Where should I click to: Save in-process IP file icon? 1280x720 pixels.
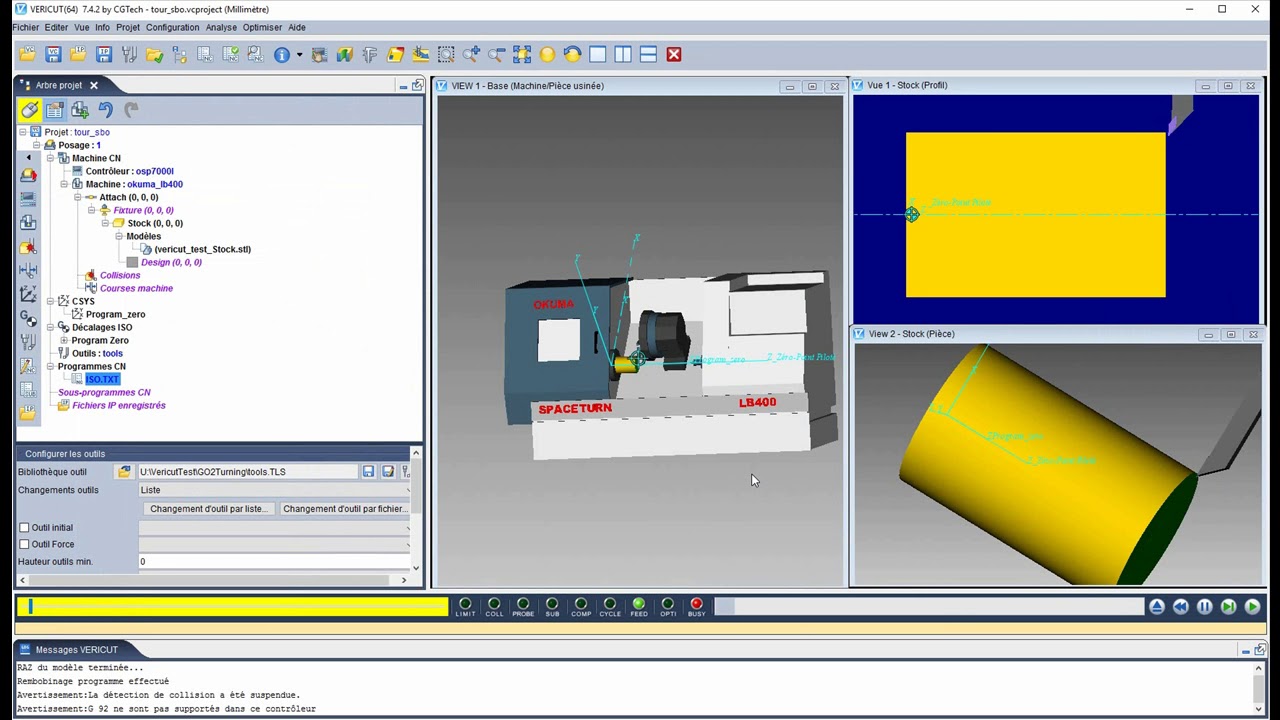coord(103,55)
